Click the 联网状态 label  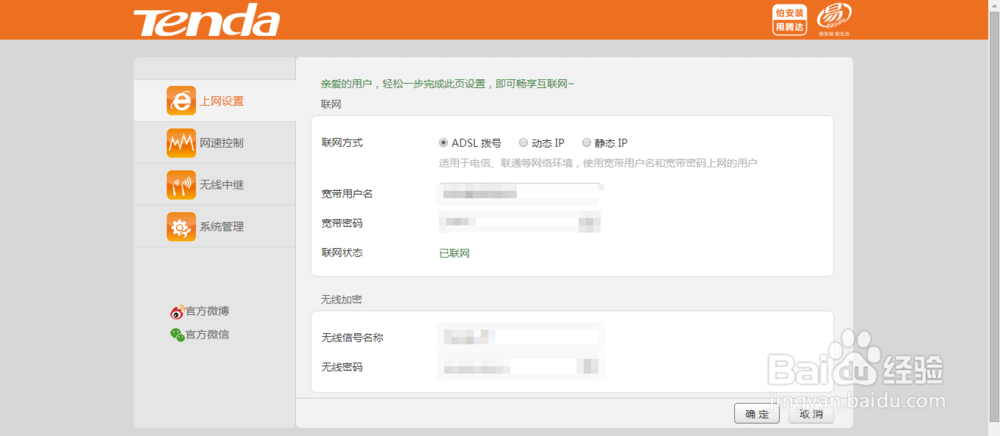coord(342,252)
